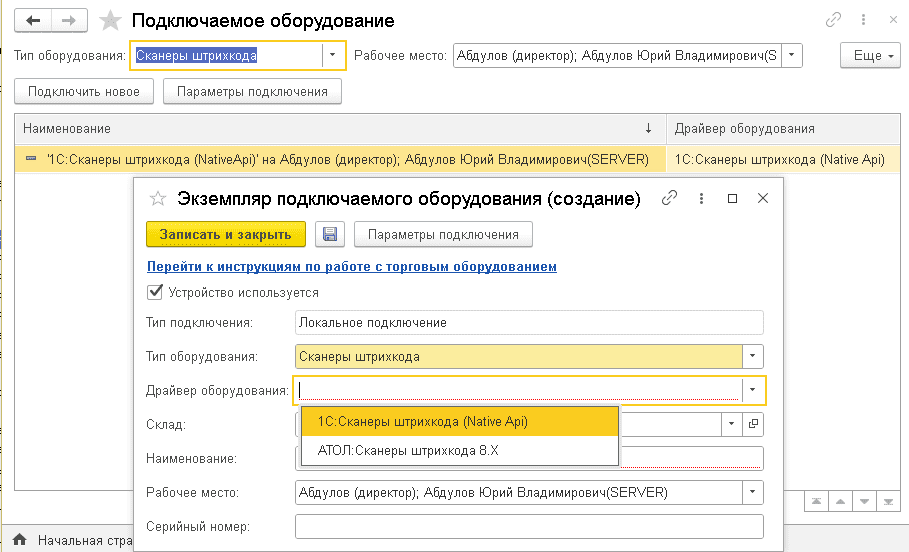Get link icon in dialog title bar

tap(670, 199)
